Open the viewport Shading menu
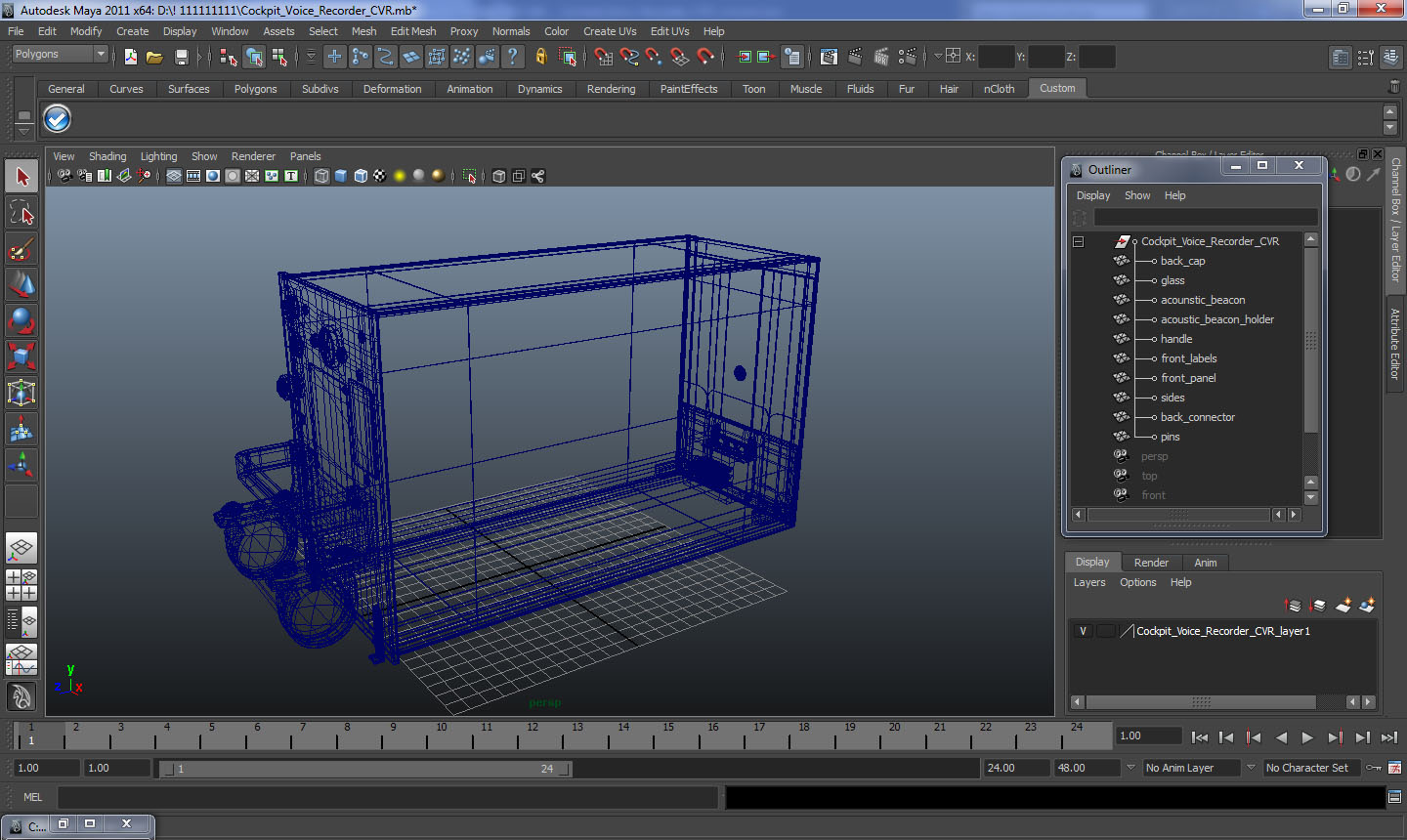This screenshot has height=840, width=1407. click(x=107, y=156)
